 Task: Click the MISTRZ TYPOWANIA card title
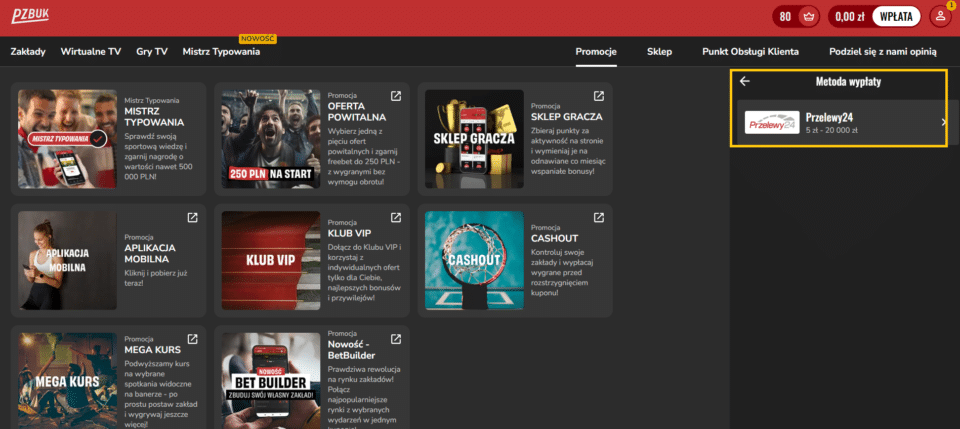(154, 117)
